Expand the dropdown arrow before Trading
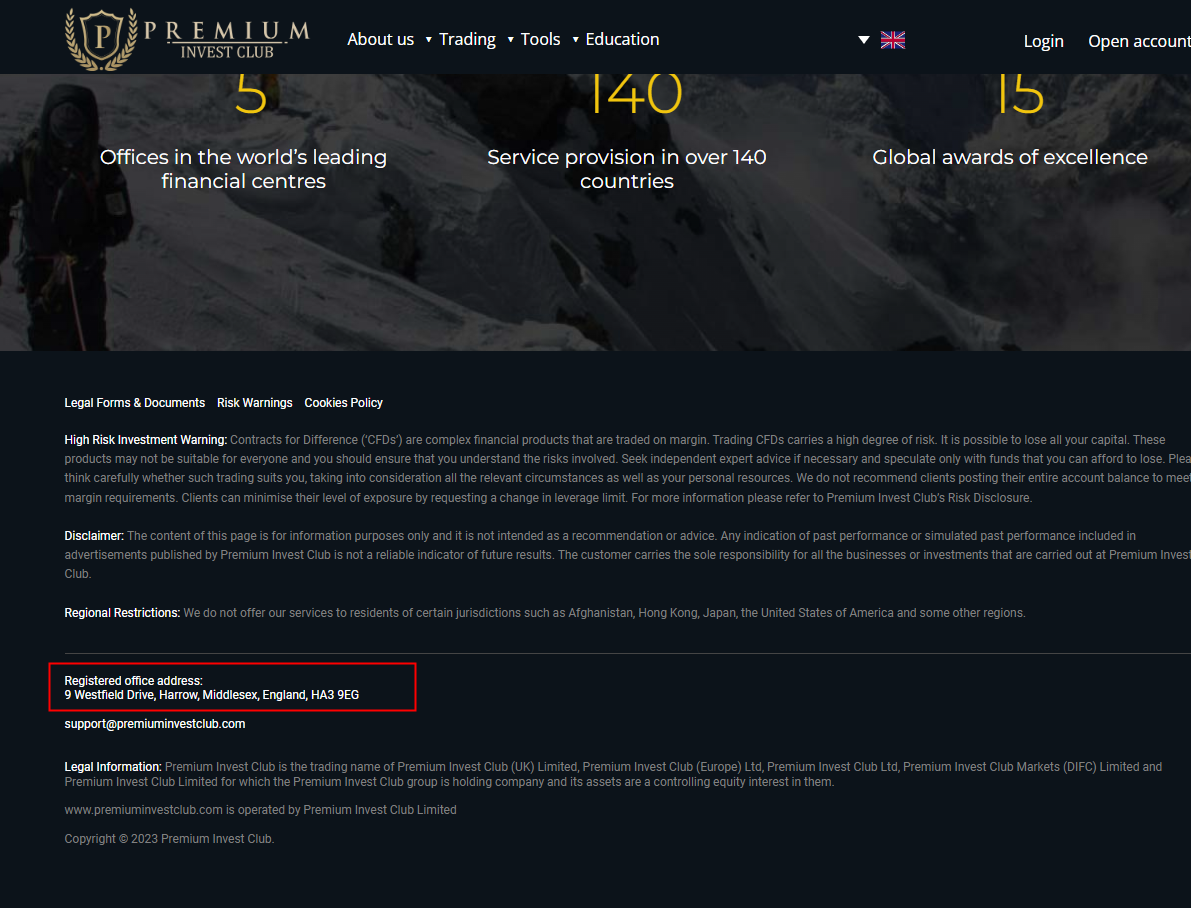The image size is (1191, 908). click(x=428, y=40)
